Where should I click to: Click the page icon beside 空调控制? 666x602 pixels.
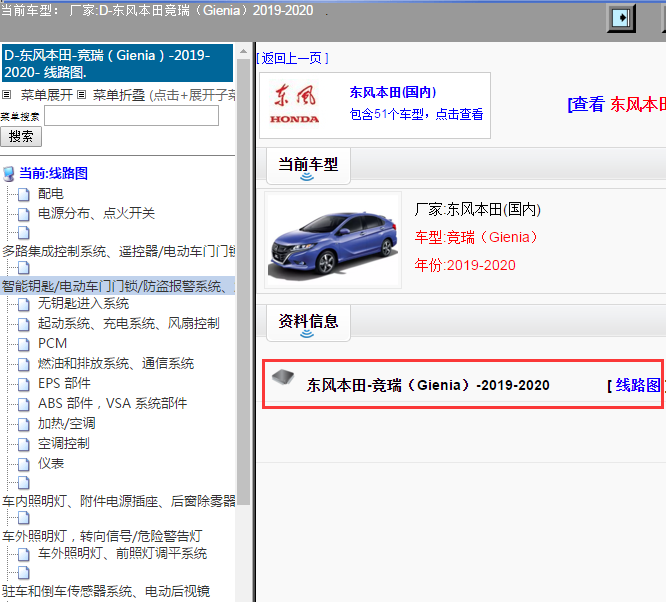[24, 444]
